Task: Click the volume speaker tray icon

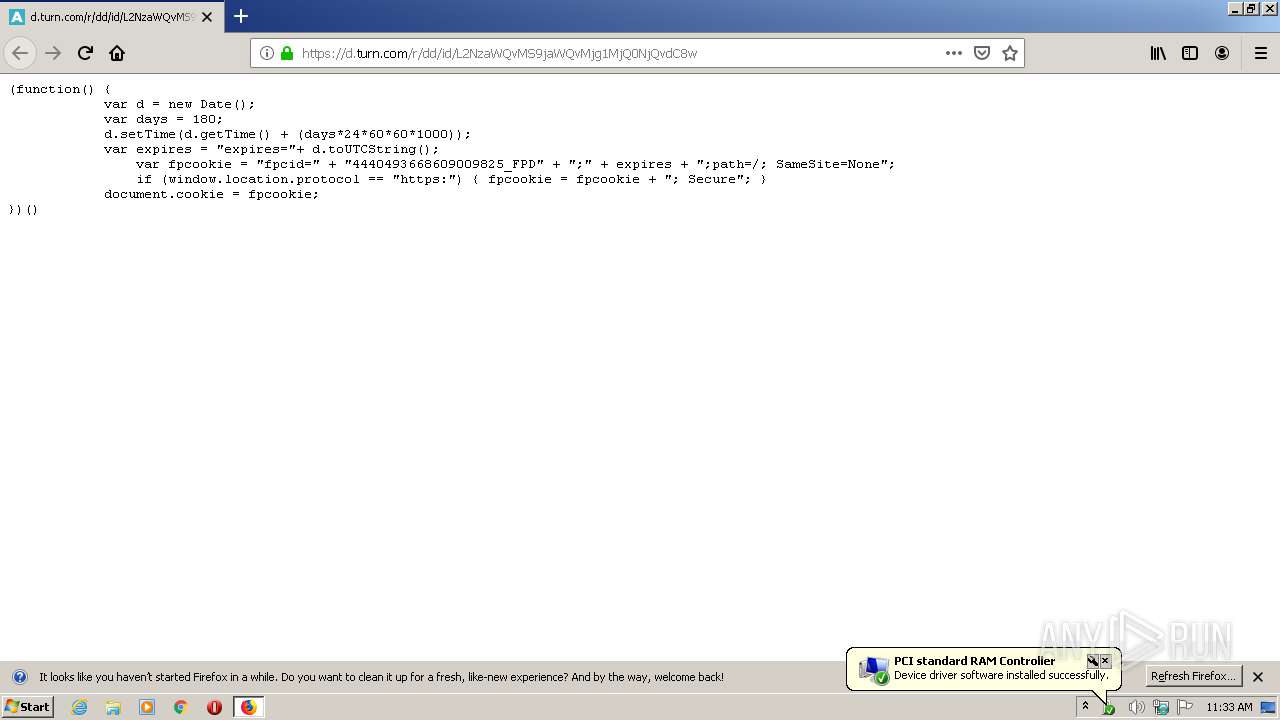Action: pos(1136,707)
